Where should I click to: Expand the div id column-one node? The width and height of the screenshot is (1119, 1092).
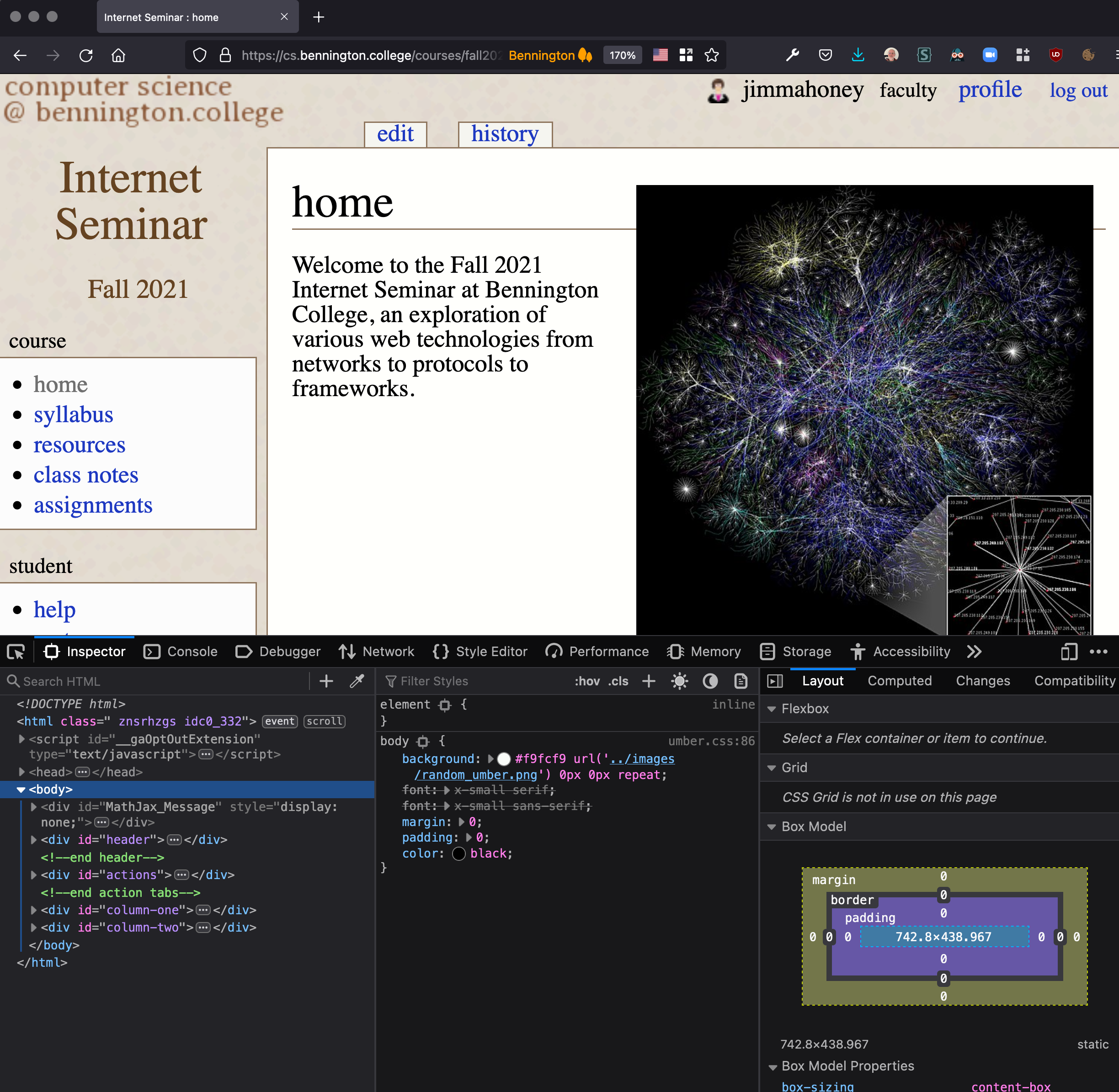34,910
